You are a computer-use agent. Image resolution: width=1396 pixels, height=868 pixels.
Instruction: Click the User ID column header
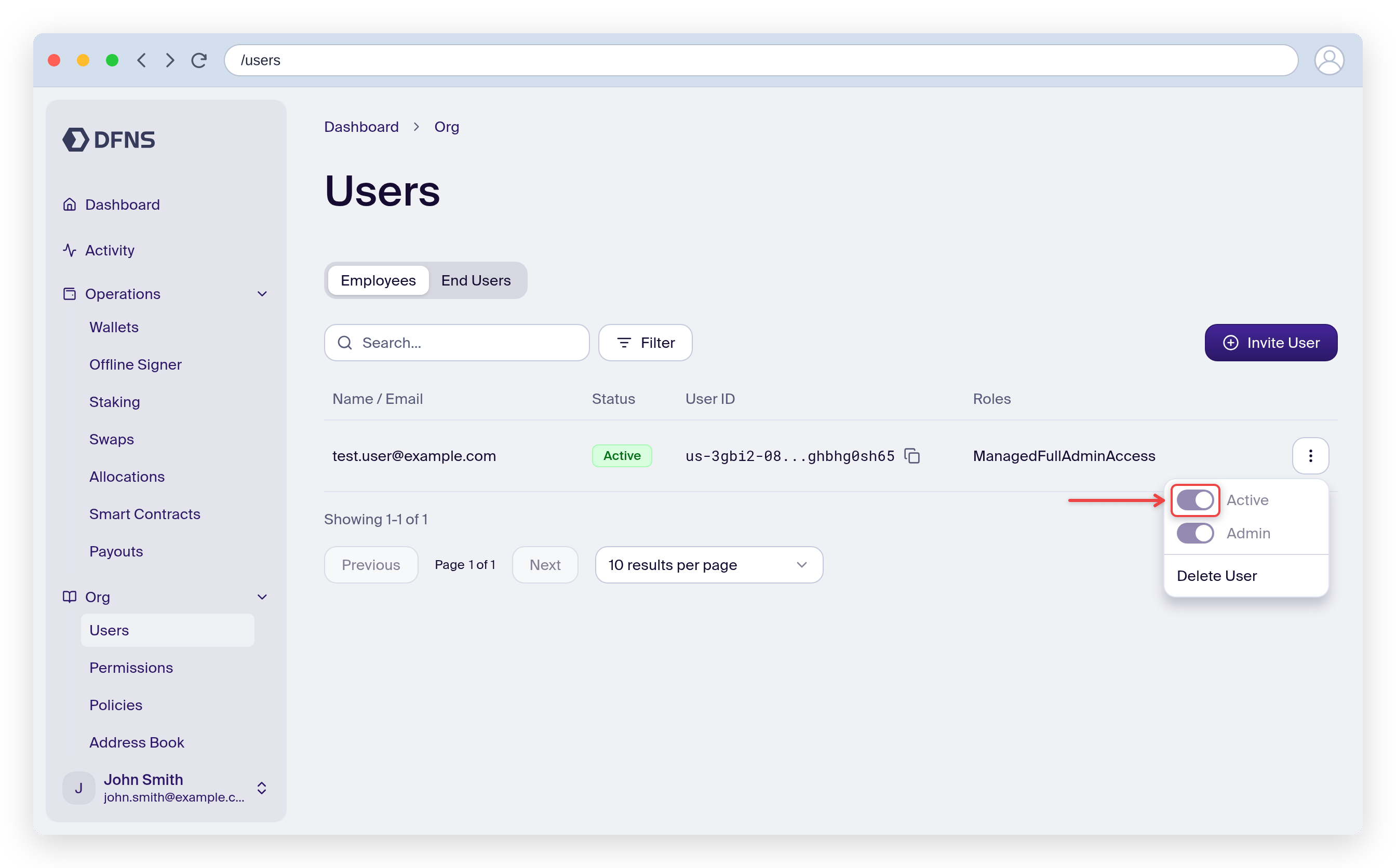pyautogui.click(x=710, y=399)
